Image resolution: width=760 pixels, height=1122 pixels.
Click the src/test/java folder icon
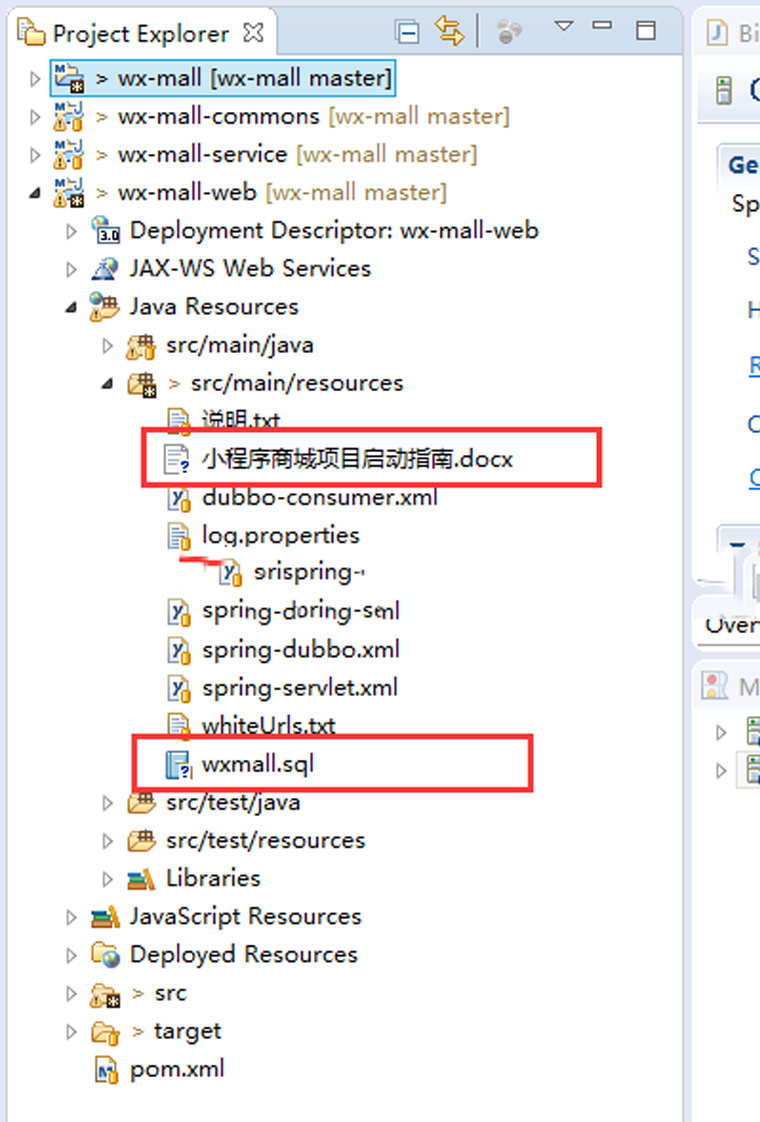click(x=141, y=802)
